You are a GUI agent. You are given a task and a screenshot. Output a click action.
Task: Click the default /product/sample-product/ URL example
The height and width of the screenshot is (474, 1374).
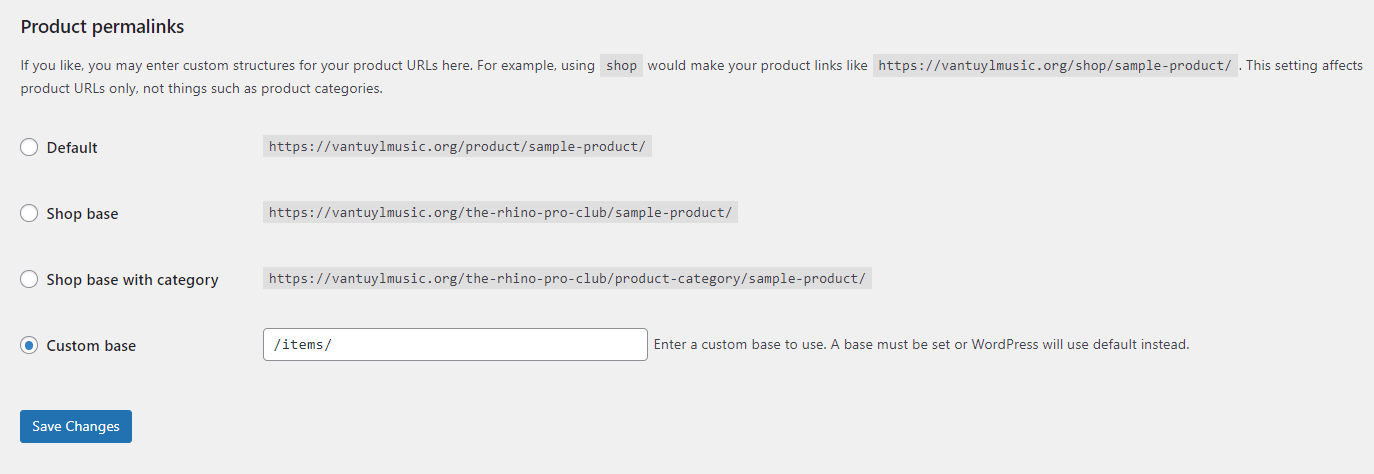(458, 146)
